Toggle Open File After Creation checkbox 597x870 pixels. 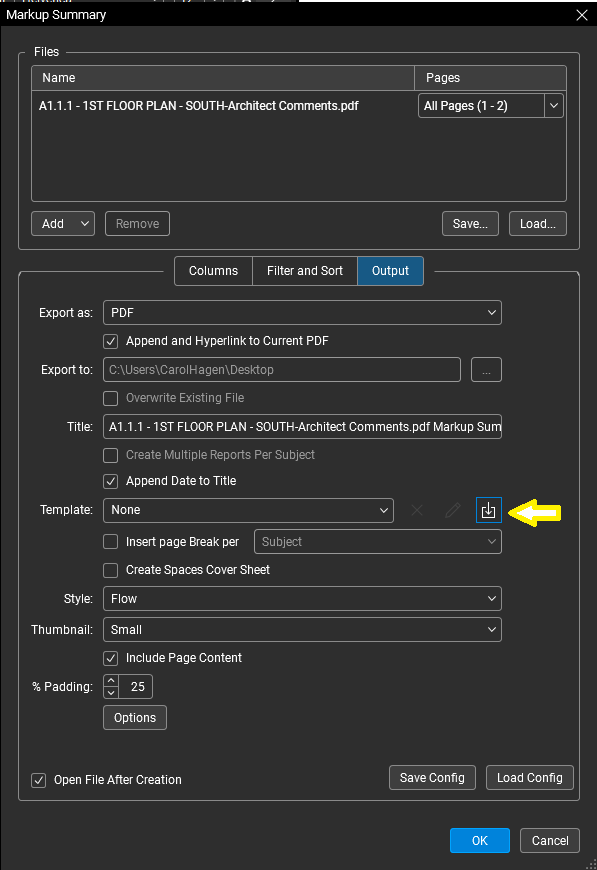[x=38, y=780]
